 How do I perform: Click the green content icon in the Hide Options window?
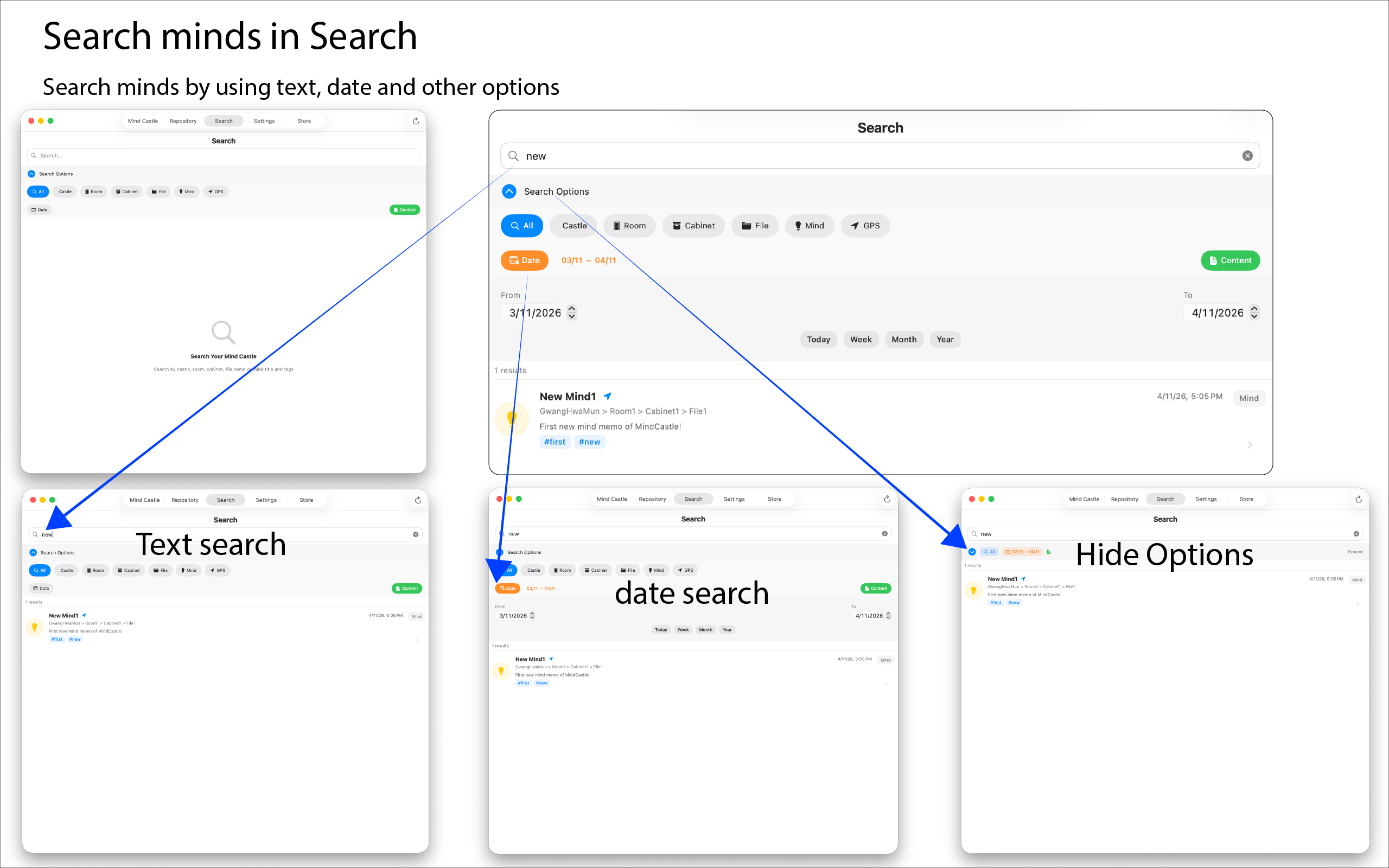coord(1048,552)
